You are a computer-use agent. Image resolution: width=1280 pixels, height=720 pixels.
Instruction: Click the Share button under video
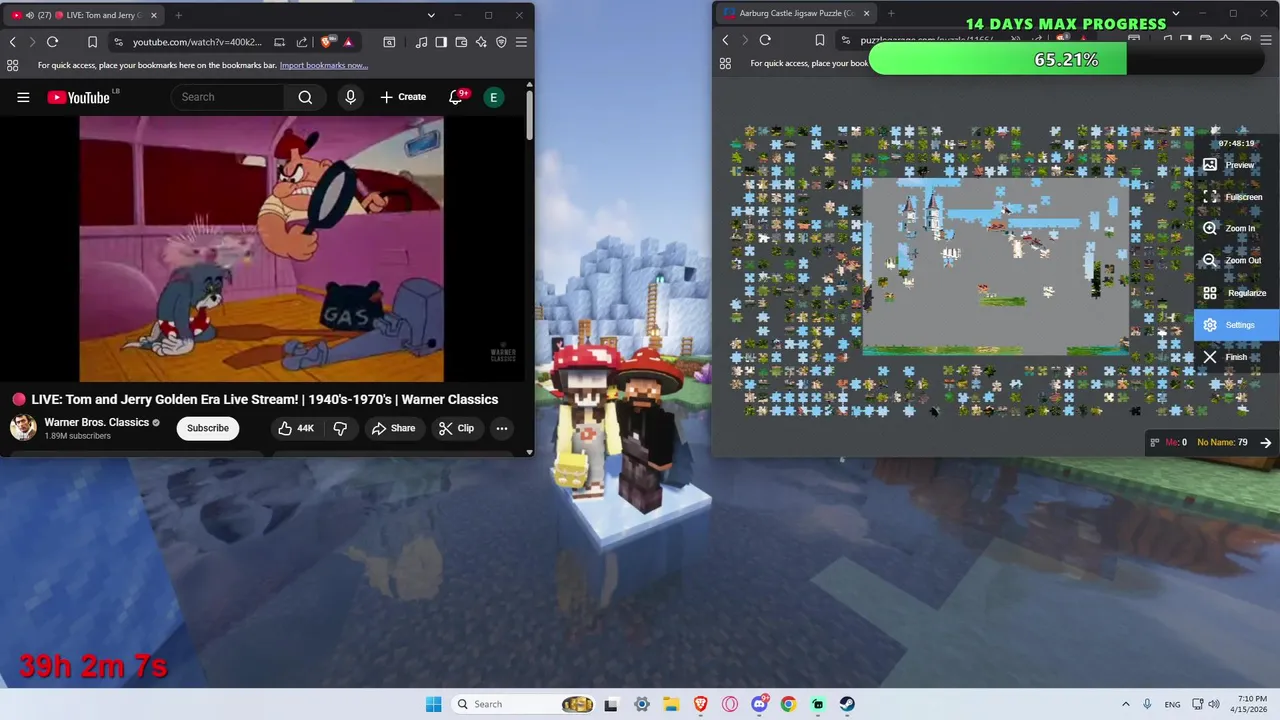pyautogui.click(x=393, y=428)
